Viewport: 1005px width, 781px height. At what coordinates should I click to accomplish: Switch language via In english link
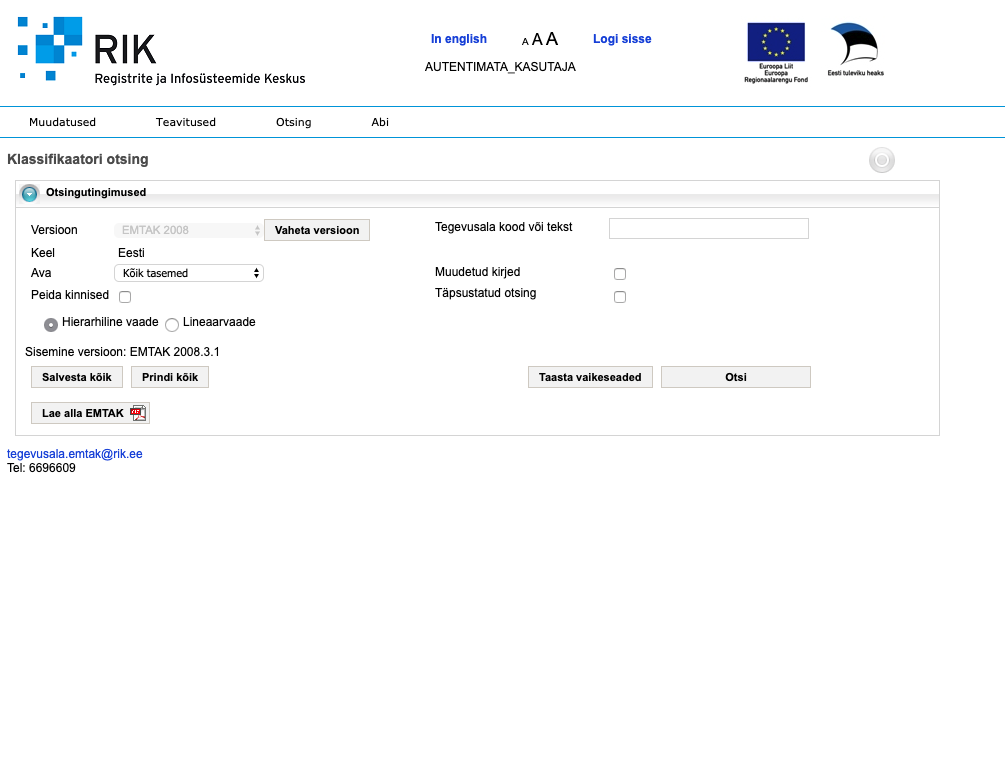coord(459,39)
